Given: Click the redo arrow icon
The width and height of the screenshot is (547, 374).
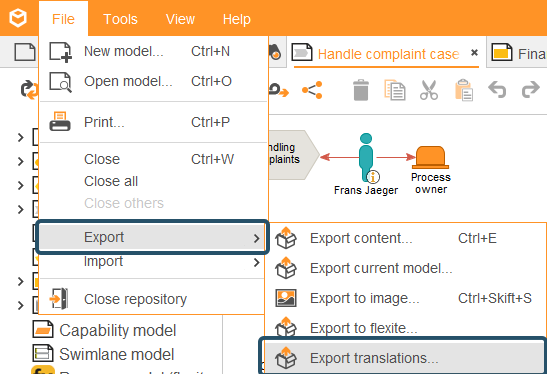Looking at the screenshot, I should click(531, 89).
